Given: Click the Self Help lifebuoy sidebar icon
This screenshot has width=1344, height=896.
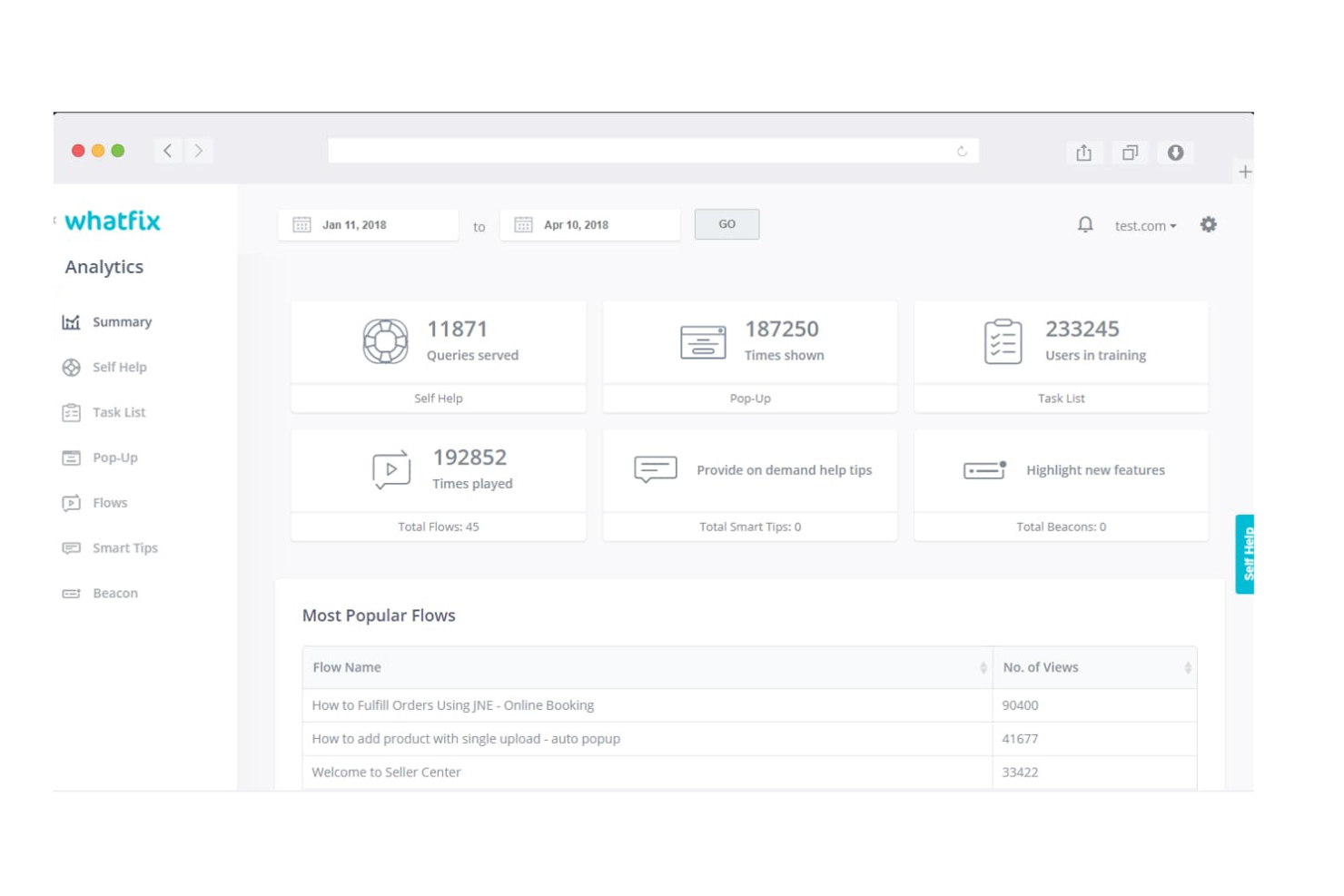Looking at the screenshot, I should coord(71,368).
